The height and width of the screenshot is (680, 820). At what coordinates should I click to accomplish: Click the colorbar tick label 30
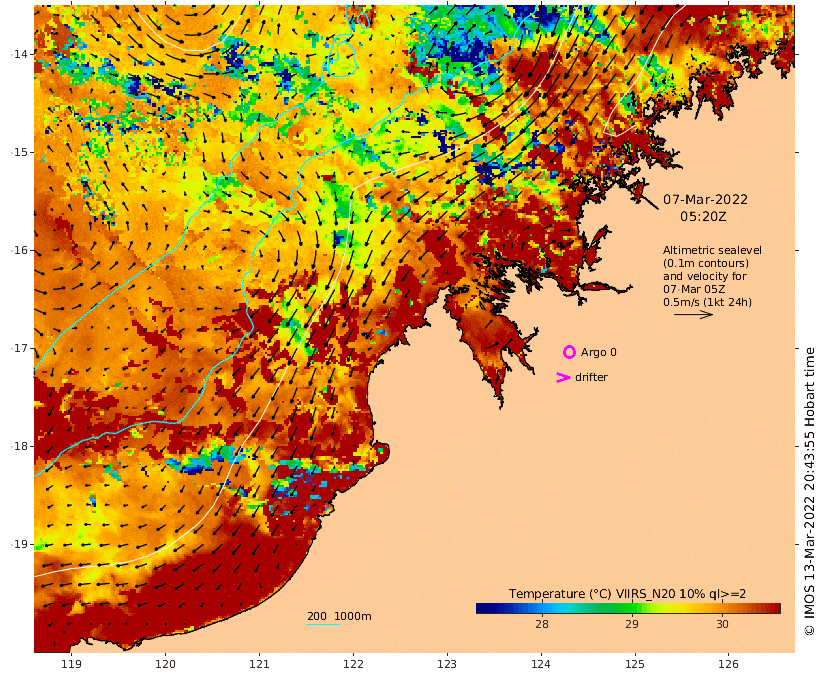coord(722,624)
